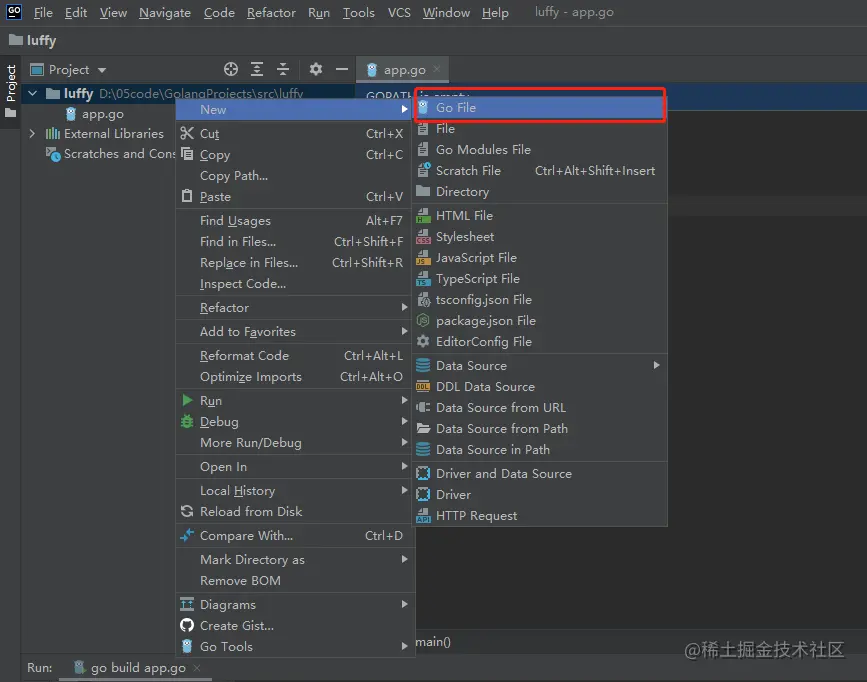Choose Compare With... menu entry
The width and height of the screenshot is (867, 682).
[x=295, y=535]
